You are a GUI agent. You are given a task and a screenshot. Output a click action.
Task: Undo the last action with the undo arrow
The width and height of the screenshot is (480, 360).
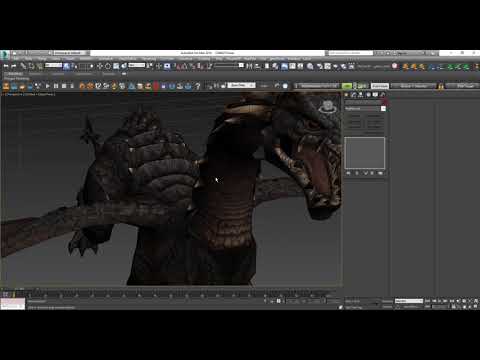[x=6, y=66]
